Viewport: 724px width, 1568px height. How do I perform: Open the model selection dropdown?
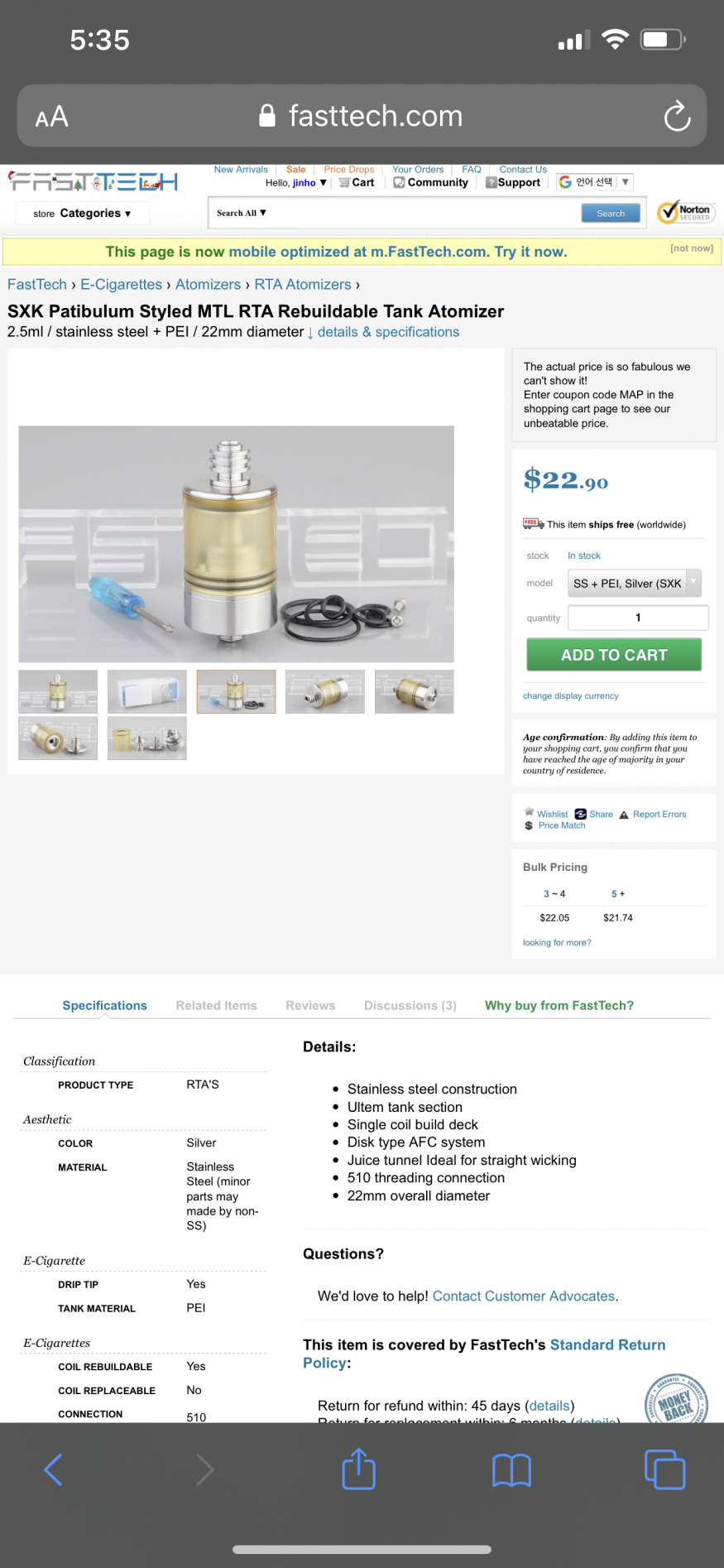[x=635, y=583]
